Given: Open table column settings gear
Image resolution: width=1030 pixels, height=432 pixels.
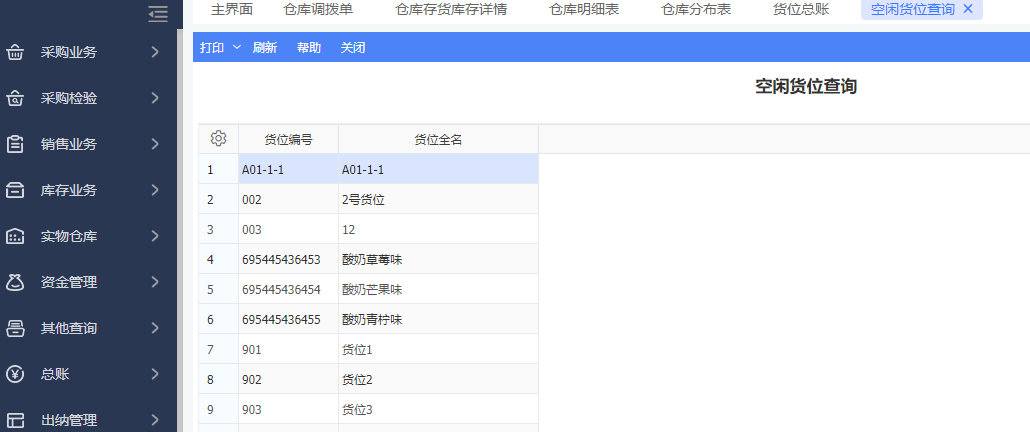Looking at the screenshot, I should coord(219,139).
